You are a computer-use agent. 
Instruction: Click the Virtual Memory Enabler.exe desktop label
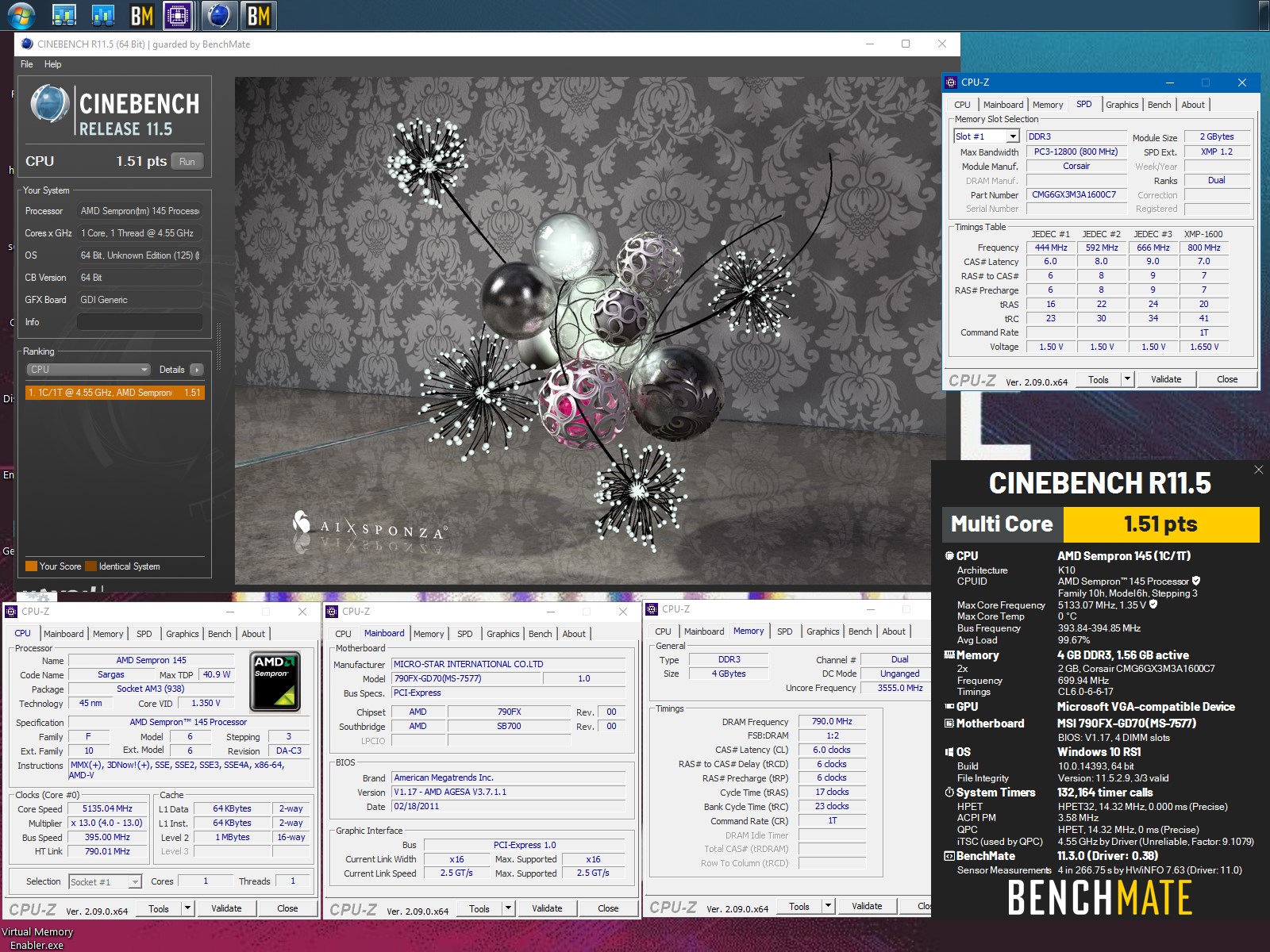37,939
